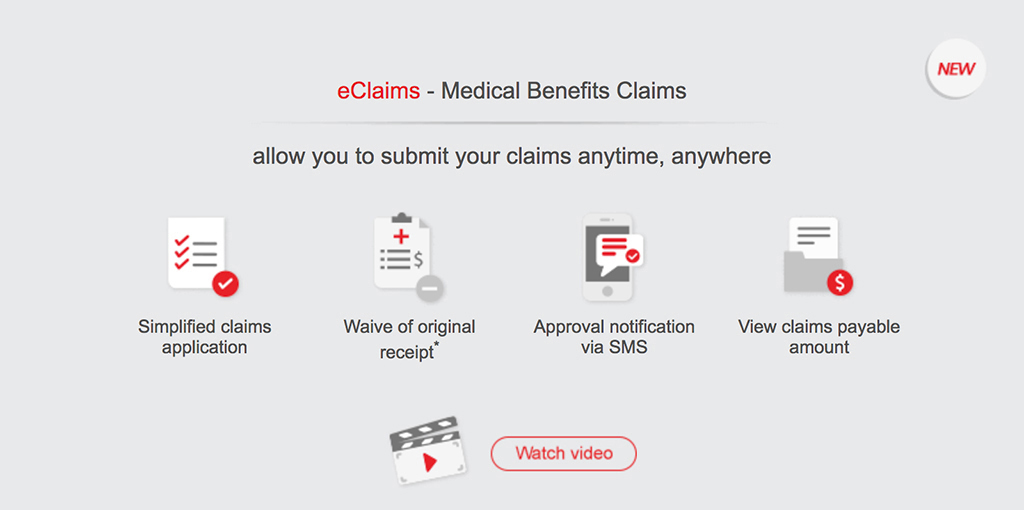Click the red eClaims title text
The height and width of the screenshot is (510, 1024).
coord(378,91)
